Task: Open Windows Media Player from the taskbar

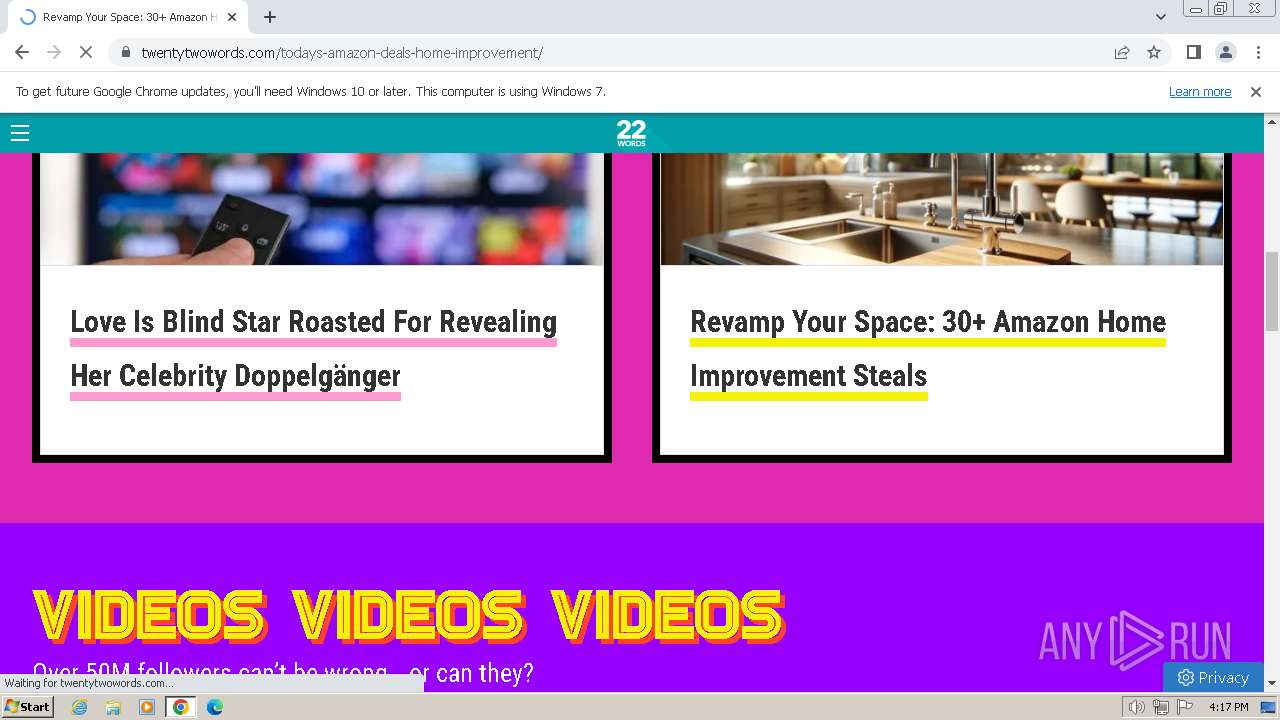Action: pyautogui.click(x=147, y=707)
